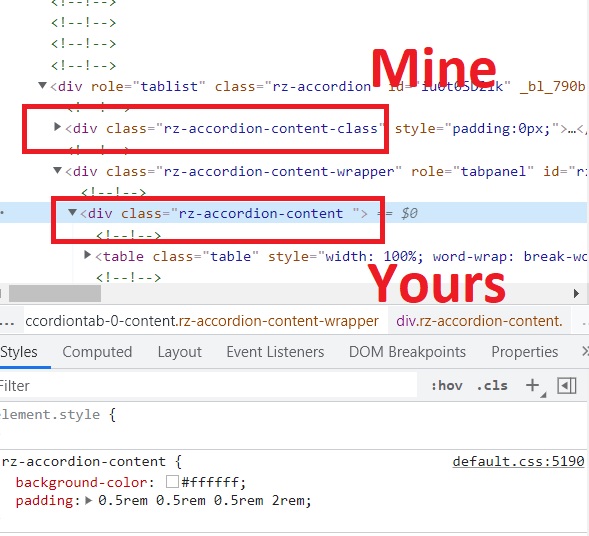Expand the padding shorthand property triangle
Image resolution: width=589 pixels, height=536 pixels.
click(89, 500)
